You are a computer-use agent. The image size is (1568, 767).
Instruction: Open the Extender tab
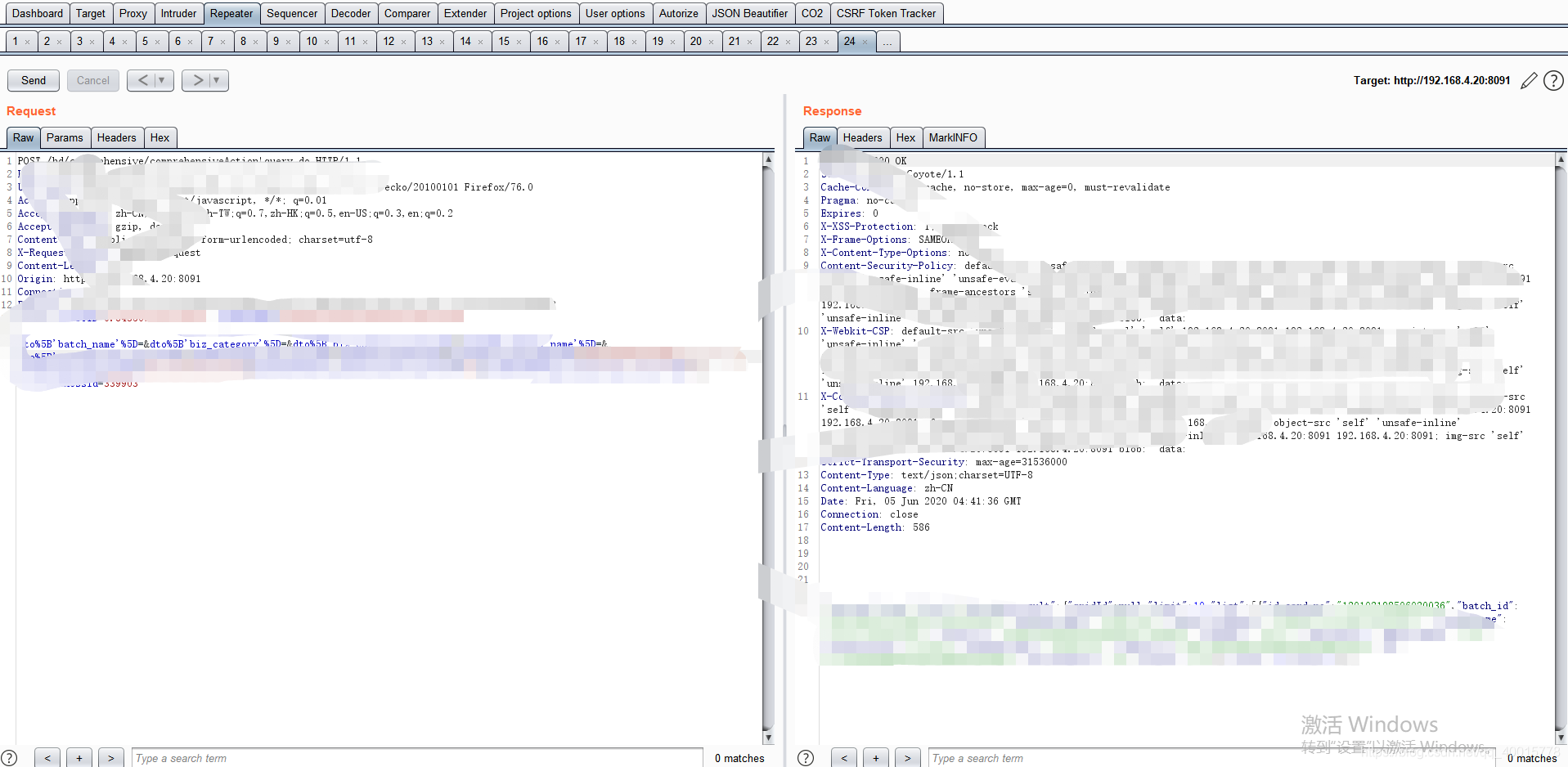pyautogui.click(x=465, y=13)
